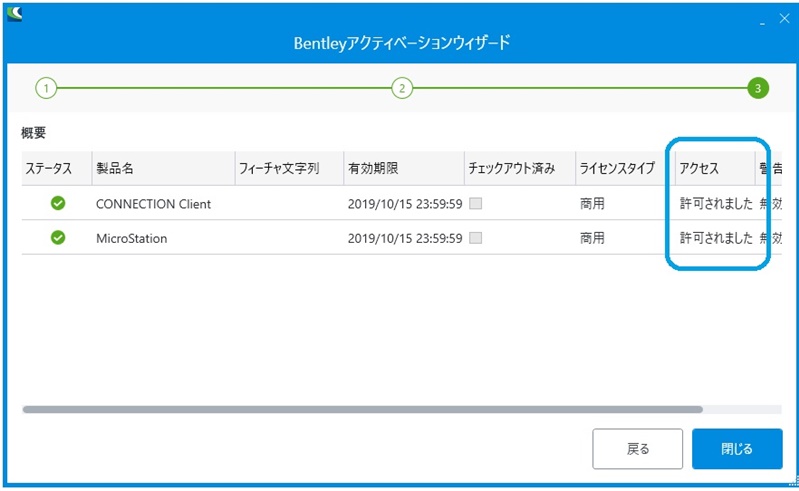Click expiry date of MicroStation row
Image resolution: width=799 pixels, height=491 pixels.
(405, 238)
